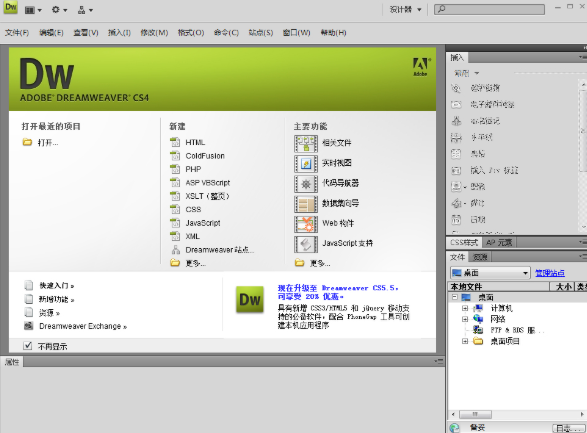Create a new ColdFusion document

197,156
